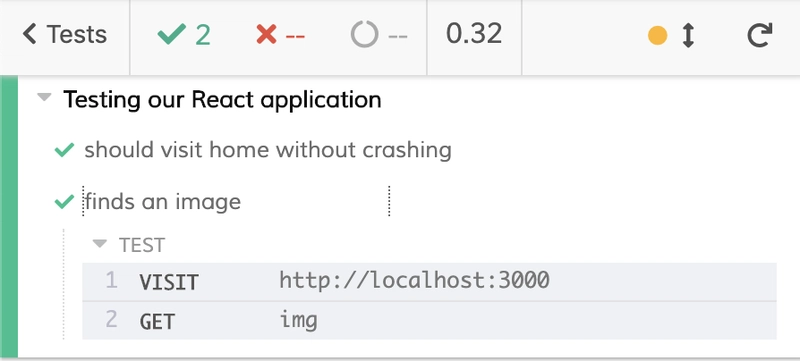Collapse the TEST commands section triangle
This screenshot has width=800, height=361.
coord(99,244)
